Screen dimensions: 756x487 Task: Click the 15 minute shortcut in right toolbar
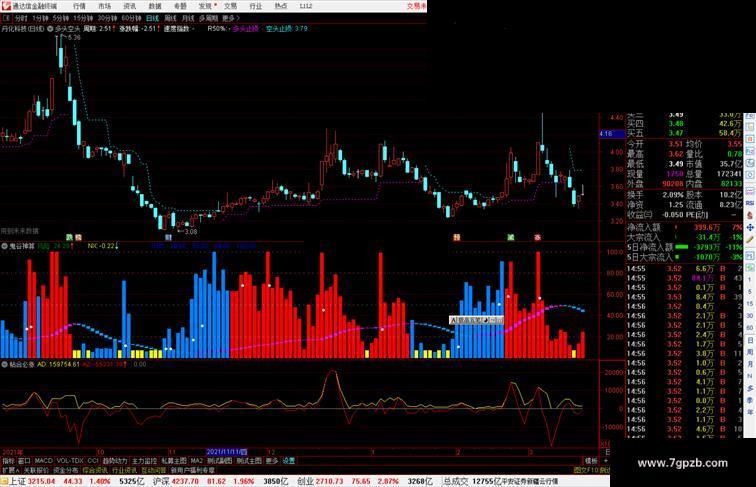pos(750,304)
